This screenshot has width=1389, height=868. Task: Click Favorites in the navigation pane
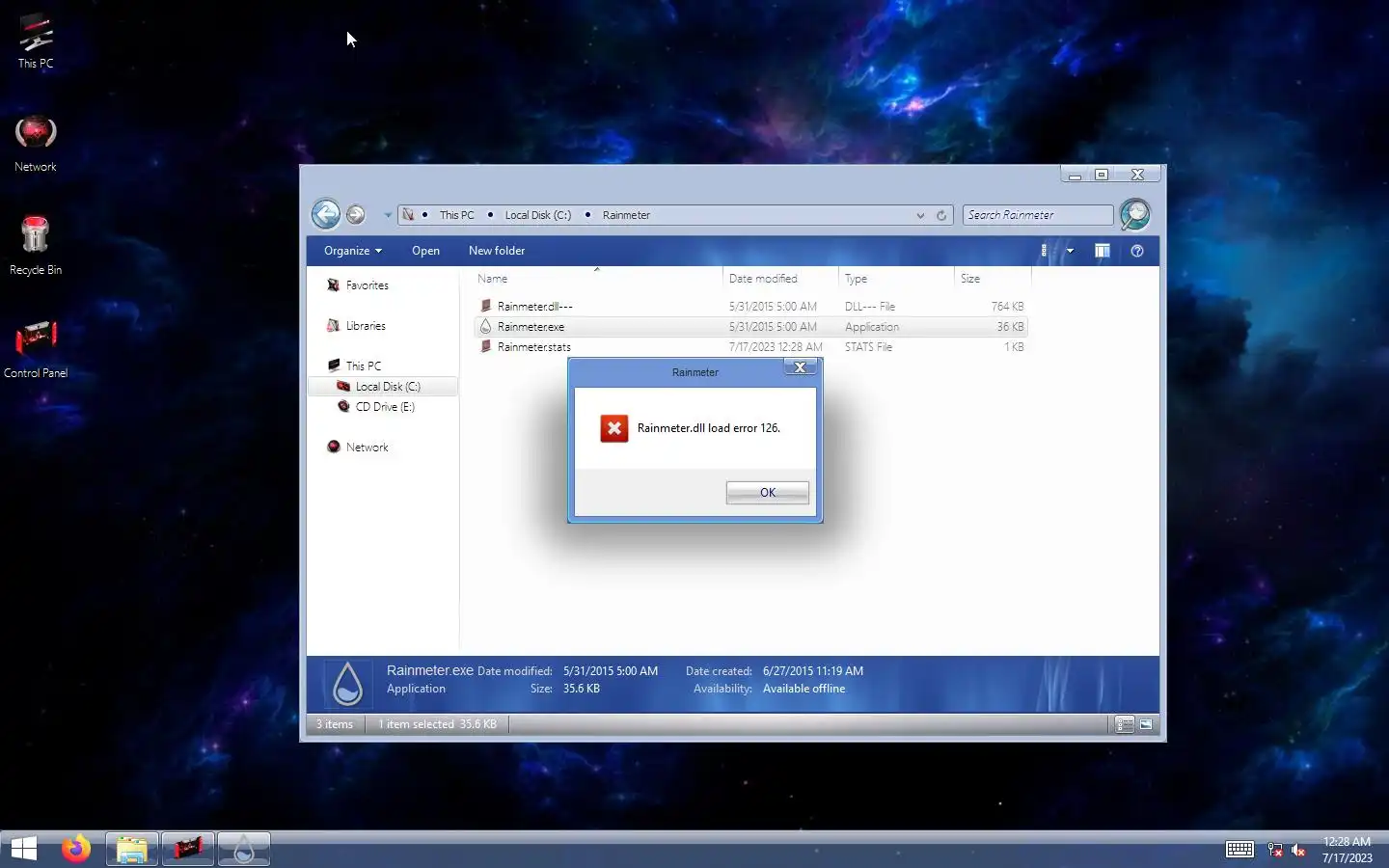367,285
